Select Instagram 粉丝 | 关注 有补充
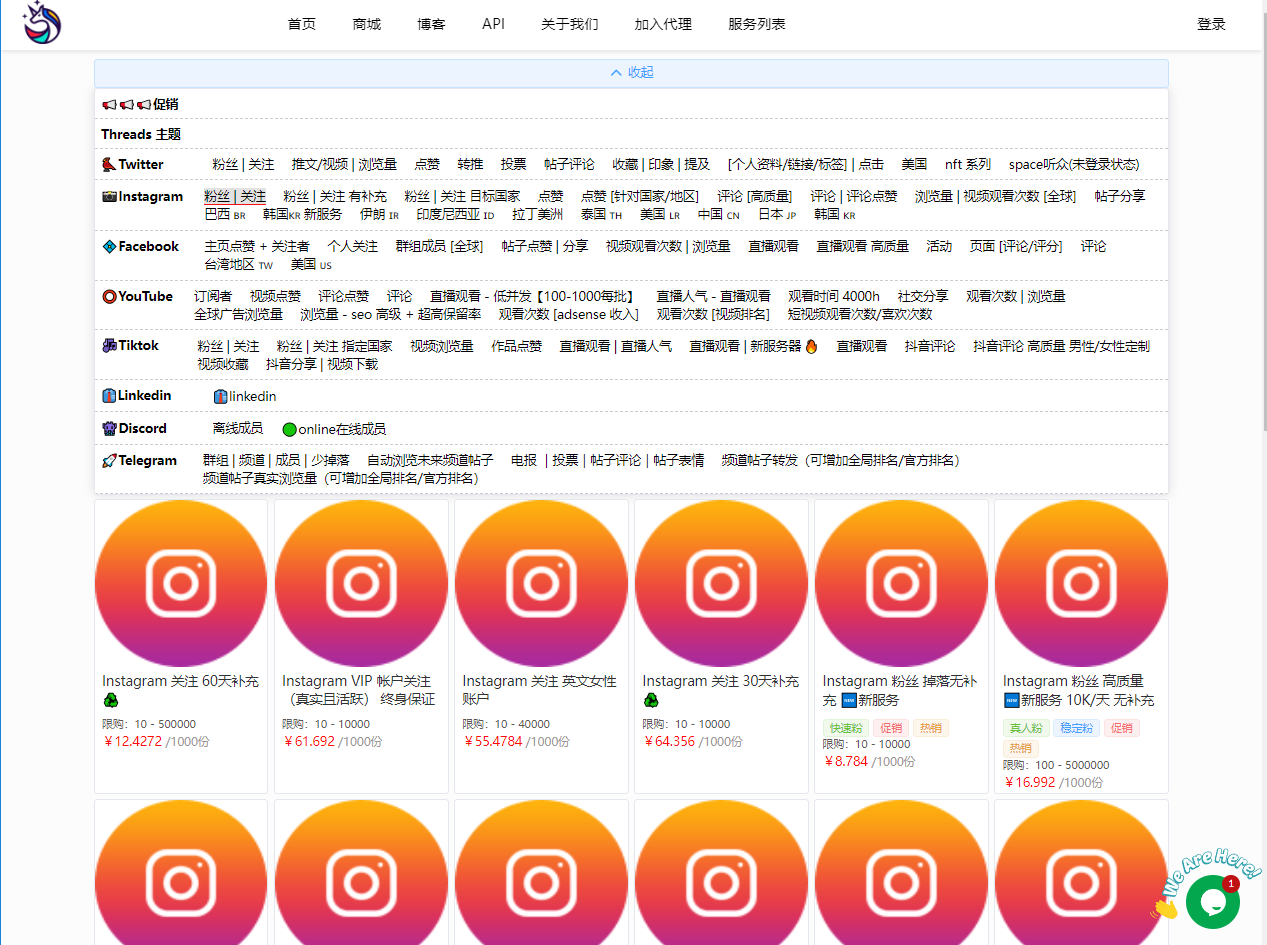Screen dimensions: 1267x945 point(335,196)
